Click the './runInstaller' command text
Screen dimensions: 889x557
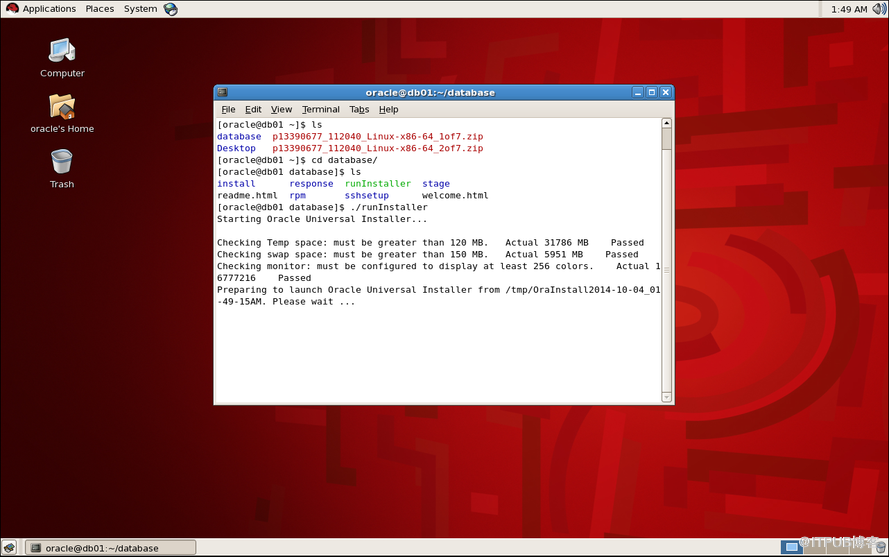click(x=389, y=208)
